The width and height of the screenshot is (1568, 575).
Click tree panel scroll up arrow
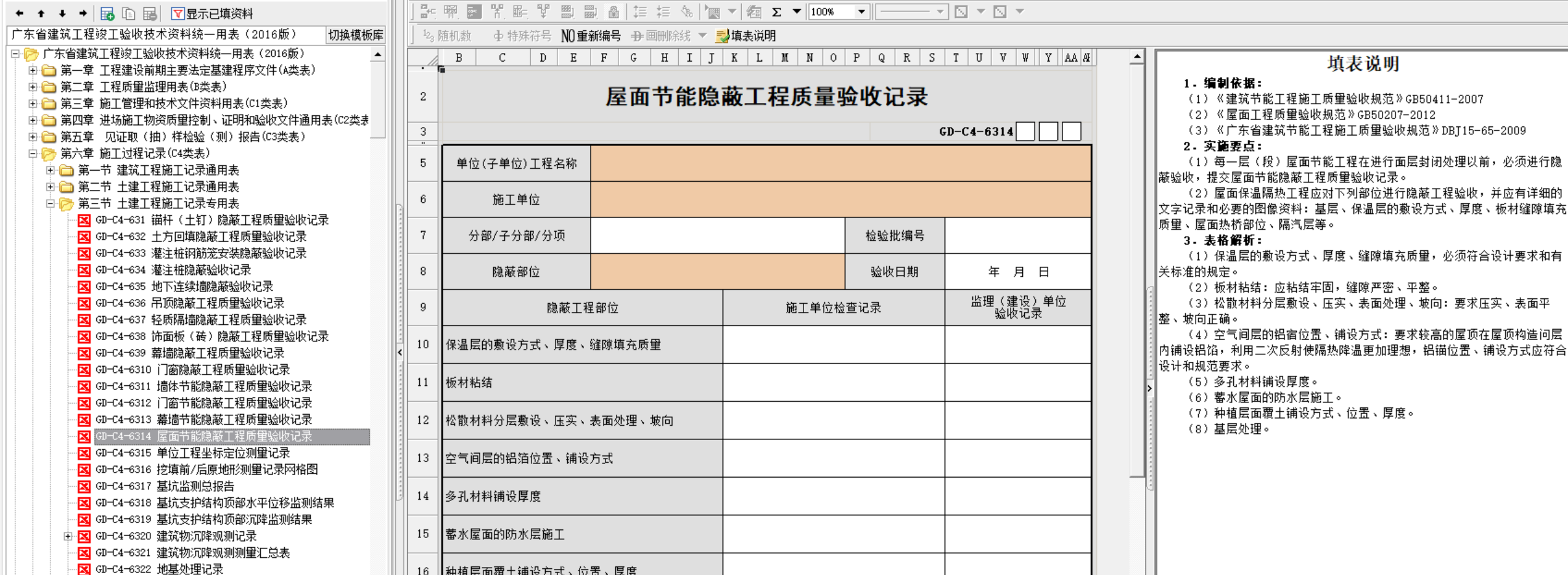(377, 55)
